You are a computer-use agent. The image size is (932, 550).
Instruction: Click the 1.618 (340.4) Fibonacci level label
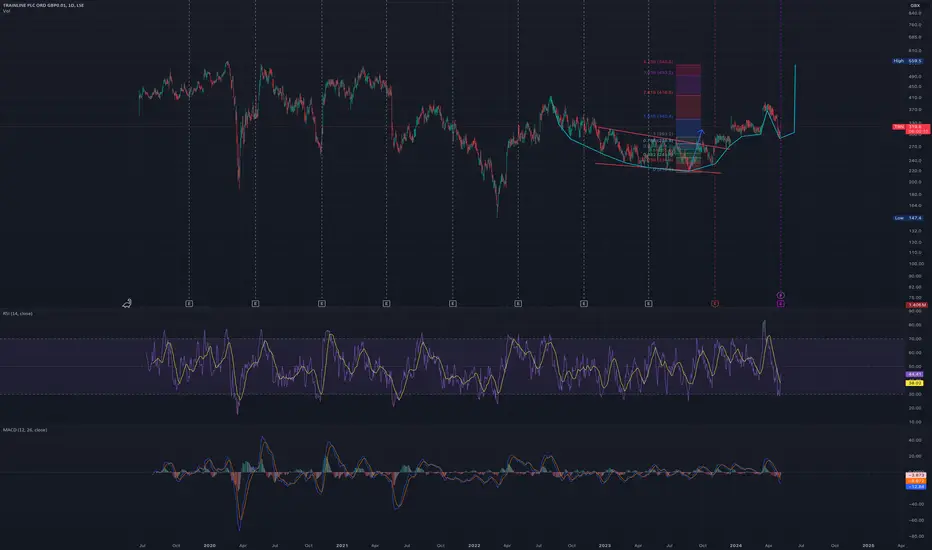pyautogui.click(x=659, y=117)
